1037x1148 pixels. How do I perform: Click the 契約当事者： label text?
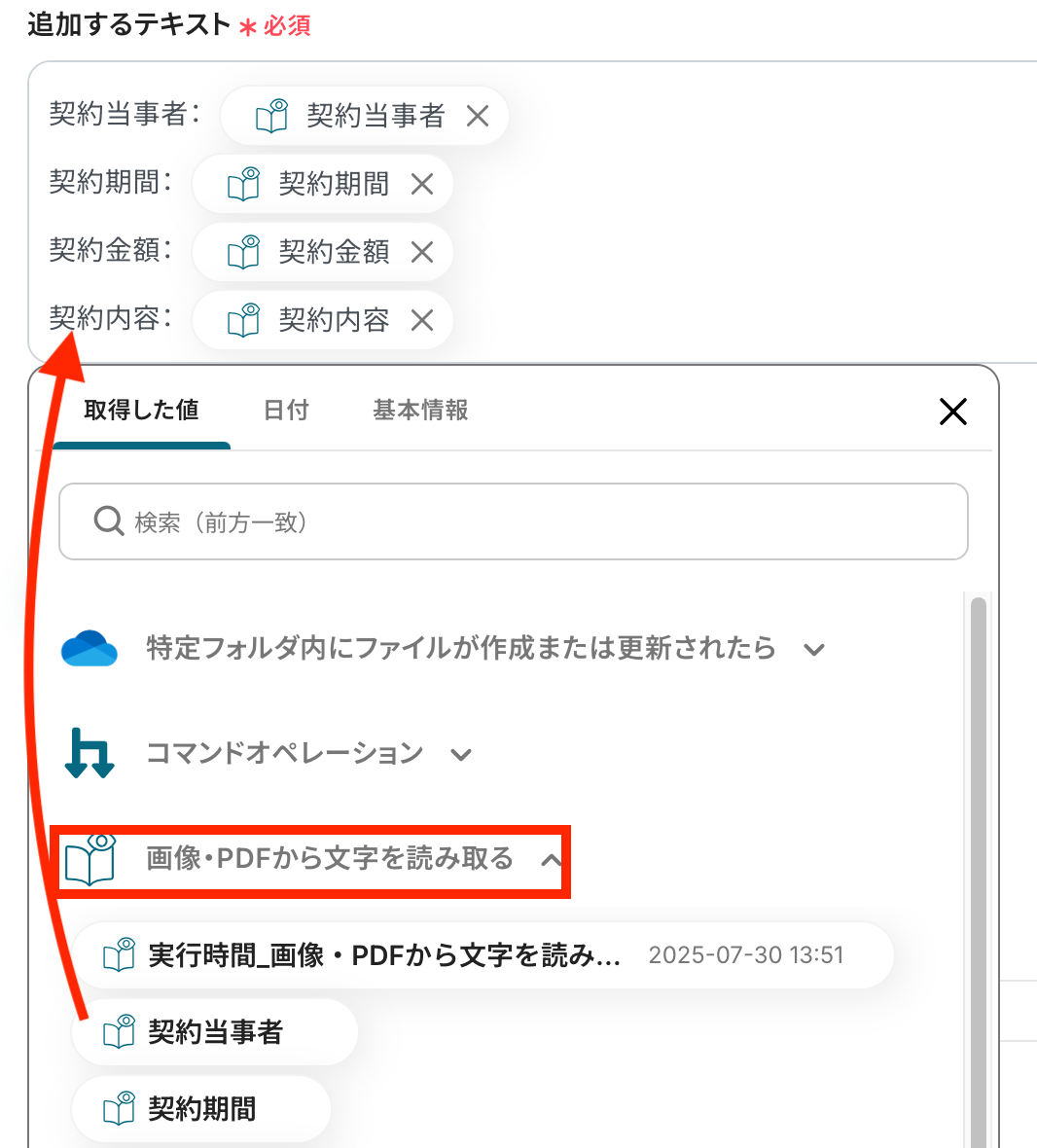[x=125, y=114]
